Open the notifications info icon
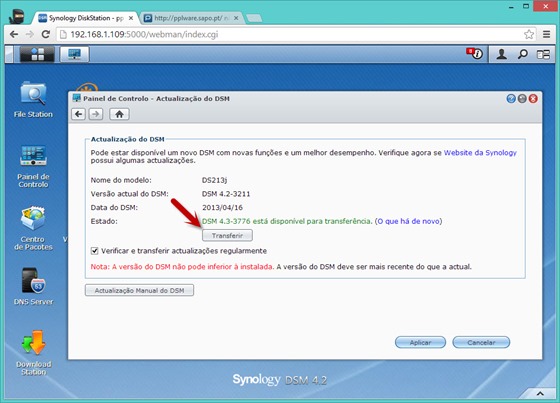The image size is (560, 403). [474, 54]
